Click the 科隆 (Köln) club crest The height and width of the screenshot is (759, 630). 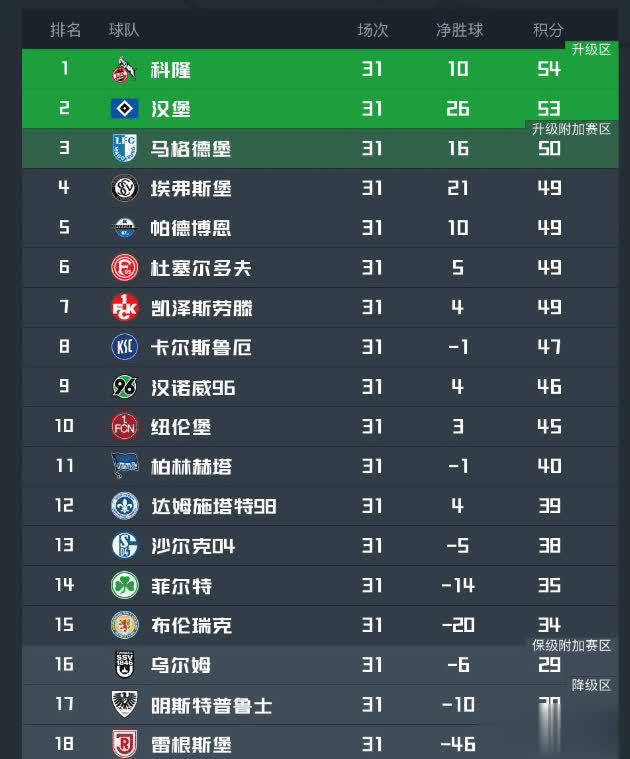point(124,70)
